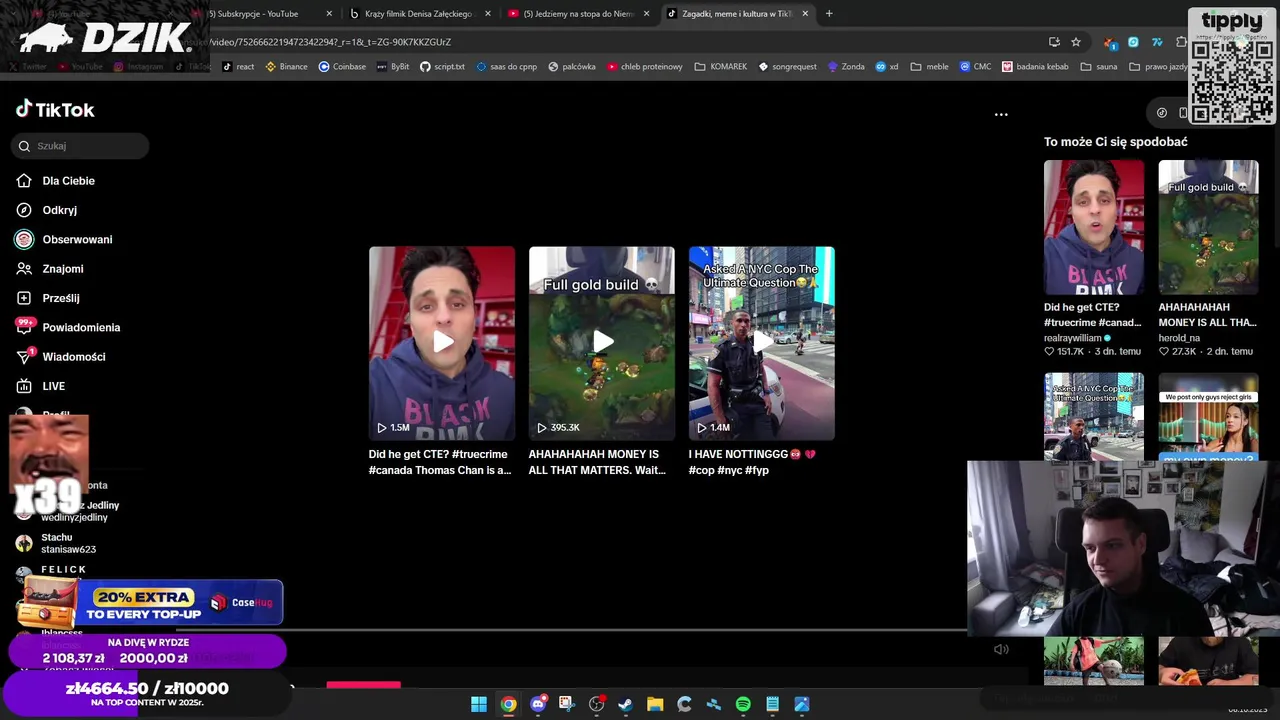Open the three-dot more options menu

pyautogui.click(x=1001, y=114)
